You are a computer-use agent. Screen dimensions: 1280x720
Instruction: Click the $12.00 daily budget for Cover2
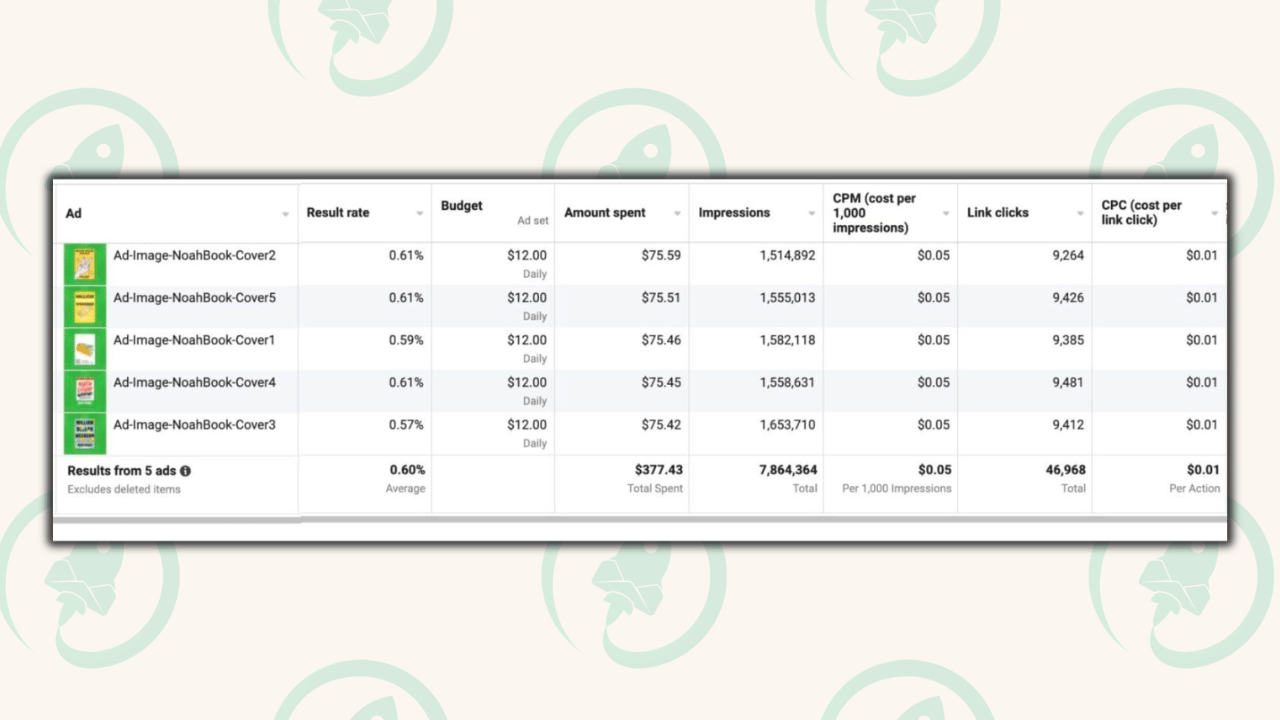click(527, 255)
